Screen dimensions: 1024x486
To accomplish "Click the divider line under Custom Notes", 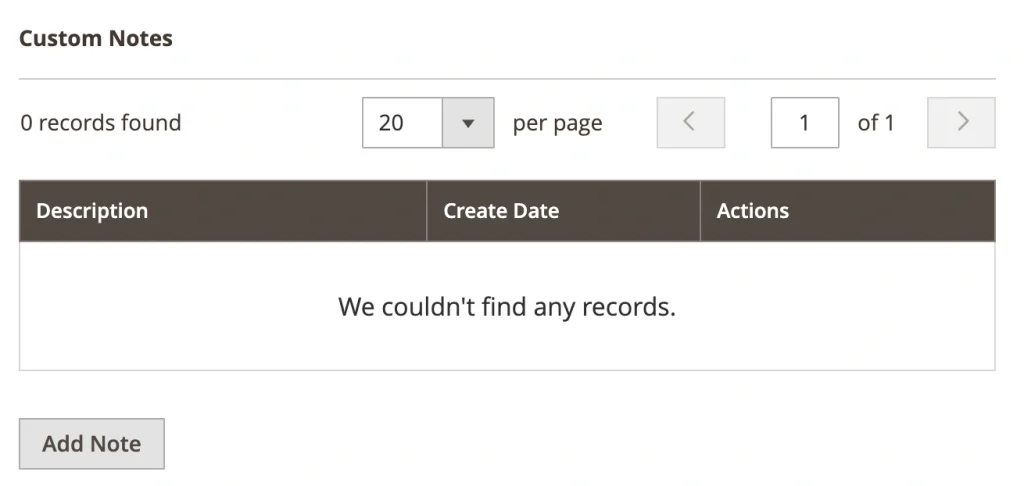I will 507,79.
